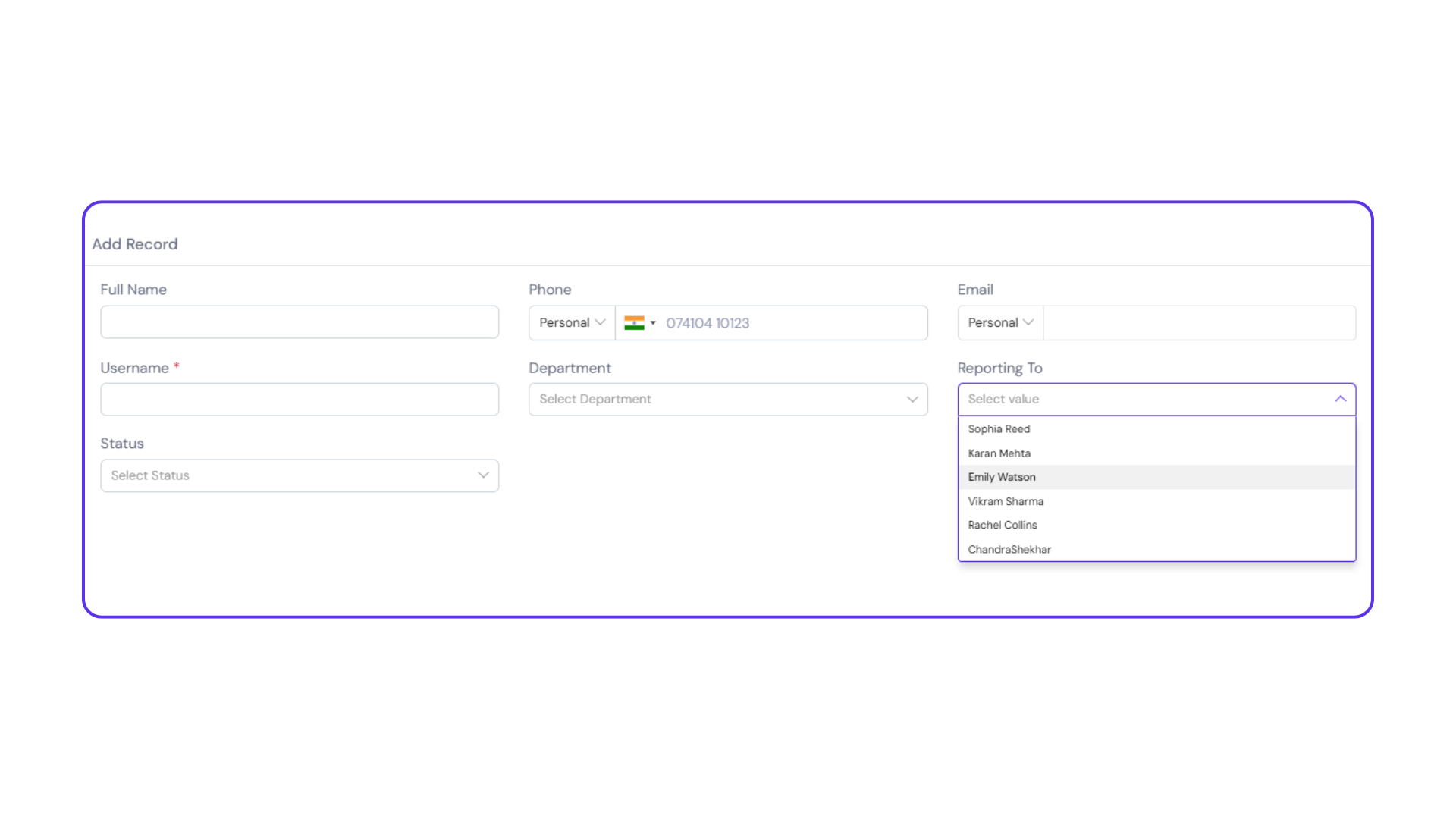Viewport: 1456px width, 819px height.
Task: Click the Email type Personal chevron
Action: click(x=1028, y=322)
